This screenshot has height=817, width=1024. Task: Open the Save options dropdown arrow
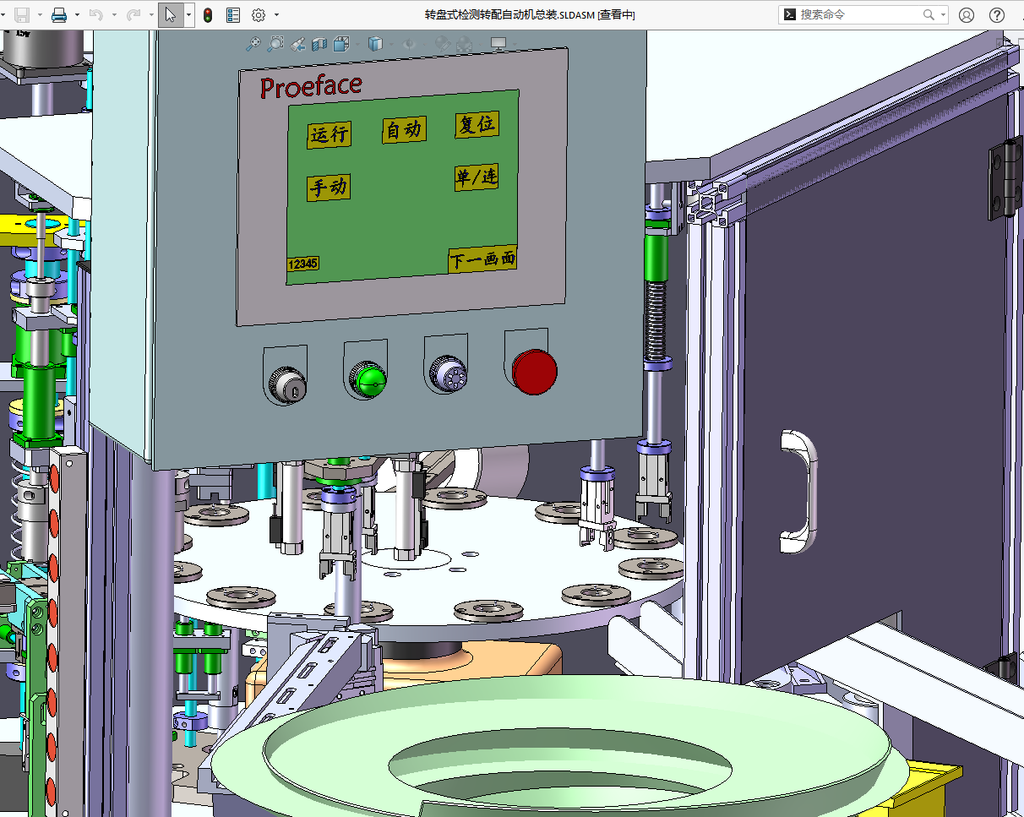click(39, 15)
